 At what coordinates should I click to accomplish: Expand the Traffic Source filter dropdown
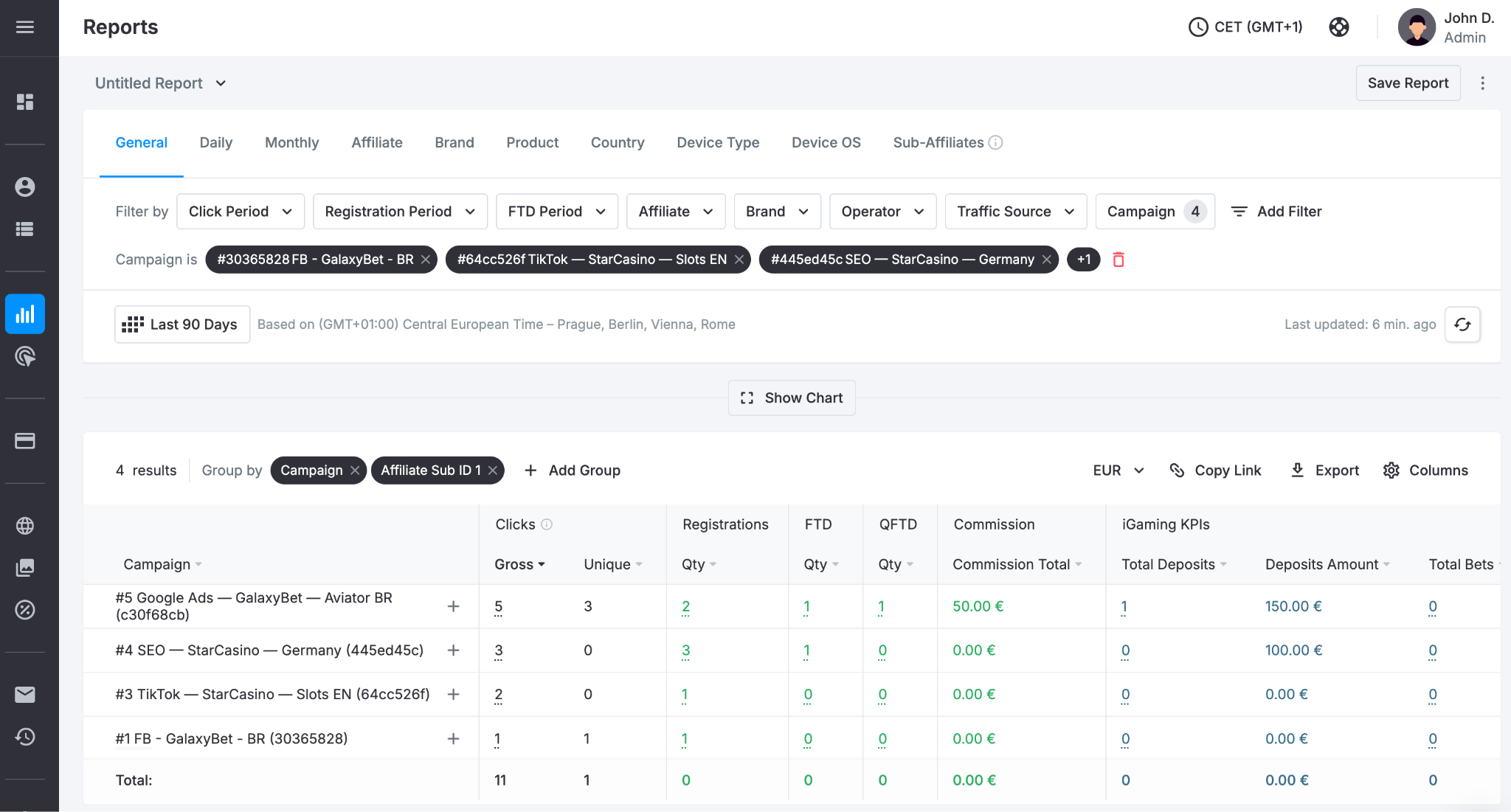click(x=1016, y=212)
